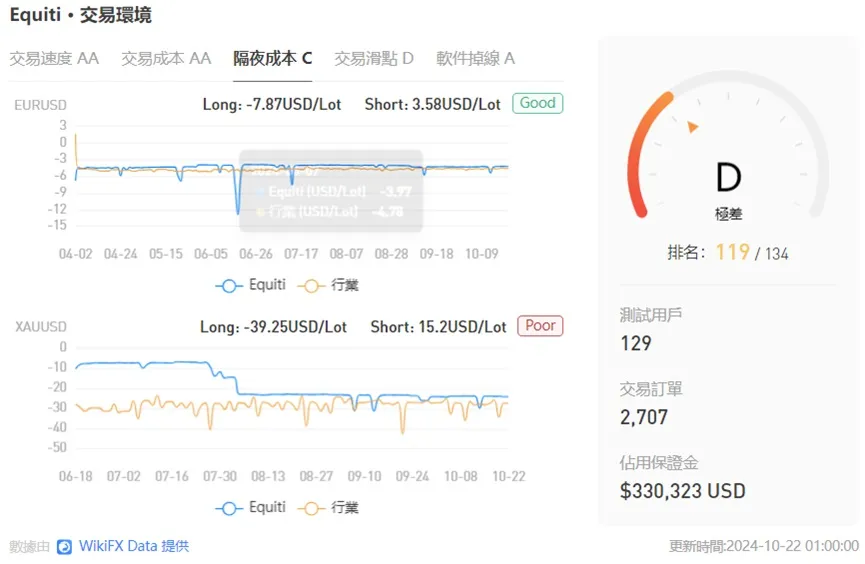Screen dimensions: 865x564
Task: Click the 04-02 date on EURUSD axis
Action: pos(76,254)
